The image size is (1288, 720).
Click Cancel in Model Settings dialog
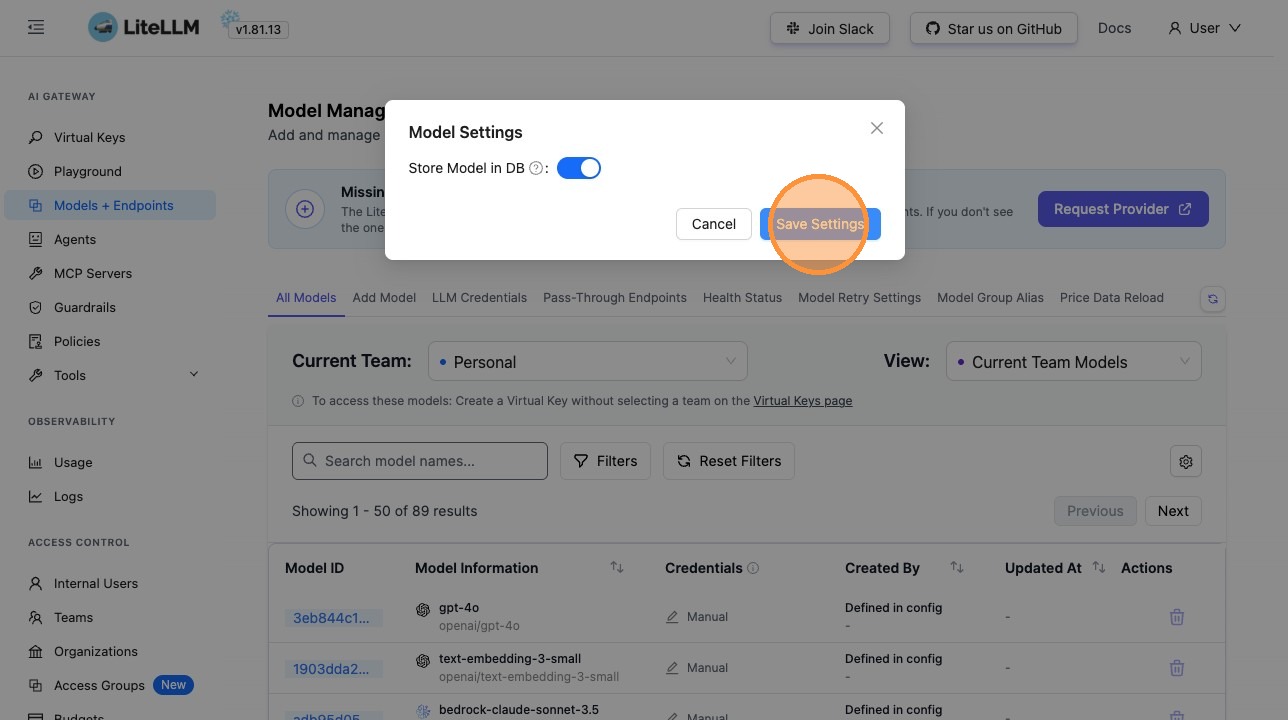pyautogui.click(x=713, y=224)
